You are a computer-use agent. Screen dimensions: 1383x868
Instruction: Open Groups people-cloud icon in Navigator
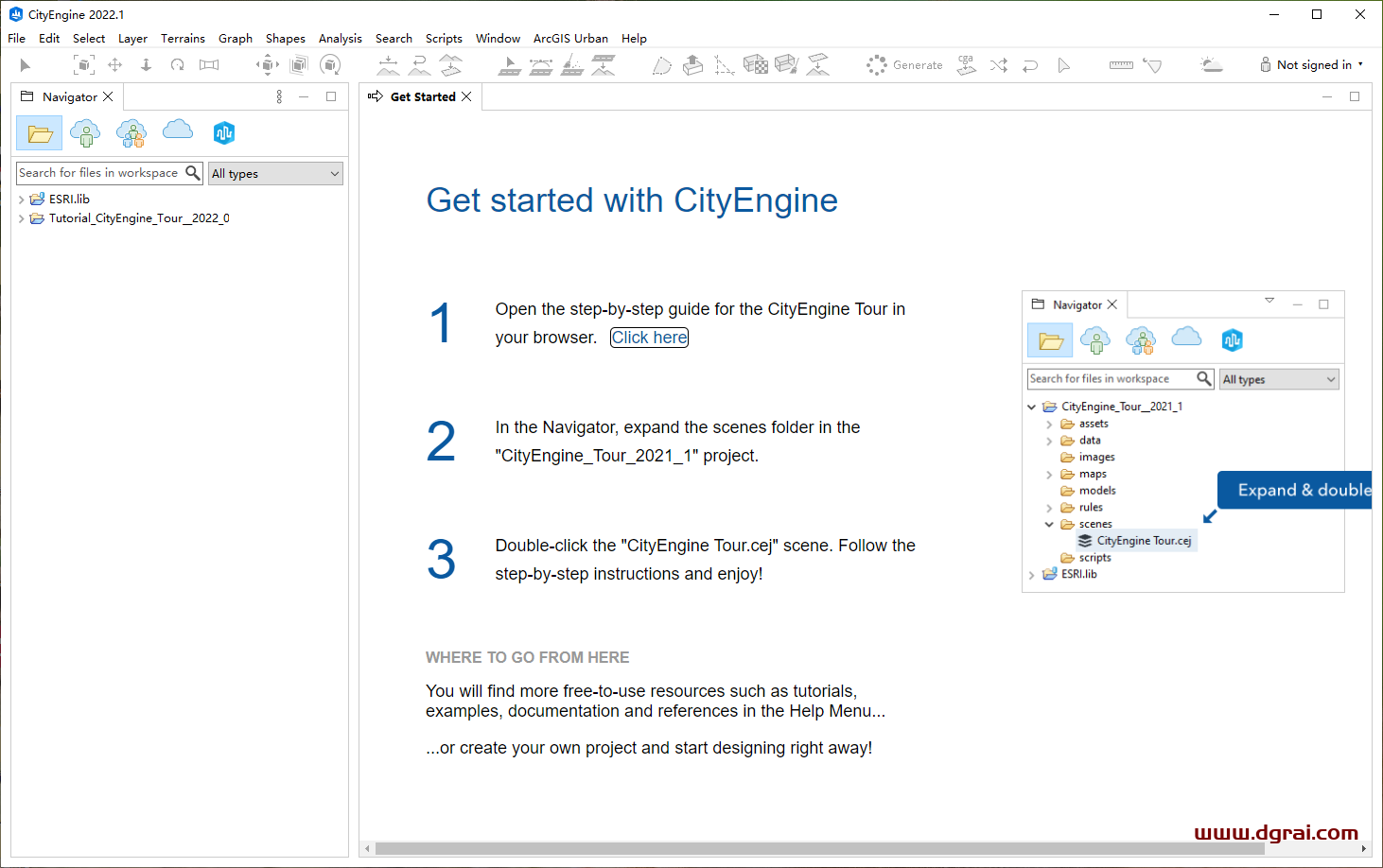[131, 133]
